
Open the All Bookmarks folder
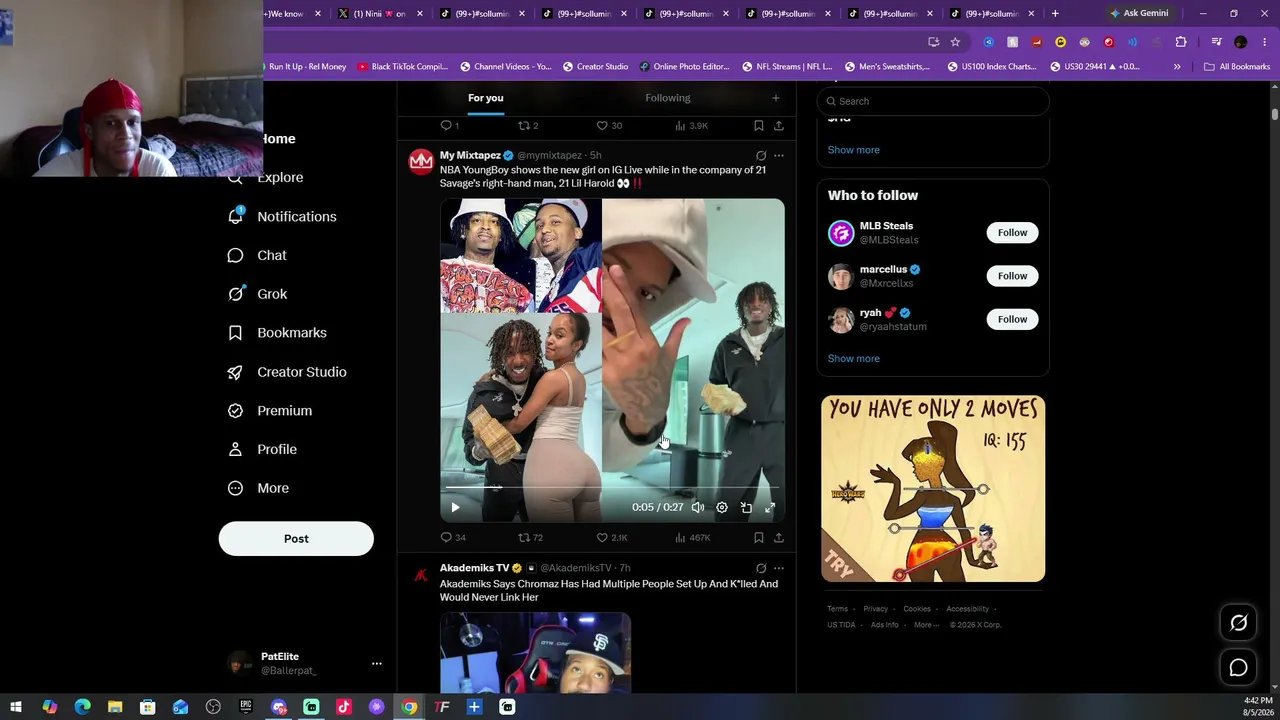click(x=1237, y=67)
